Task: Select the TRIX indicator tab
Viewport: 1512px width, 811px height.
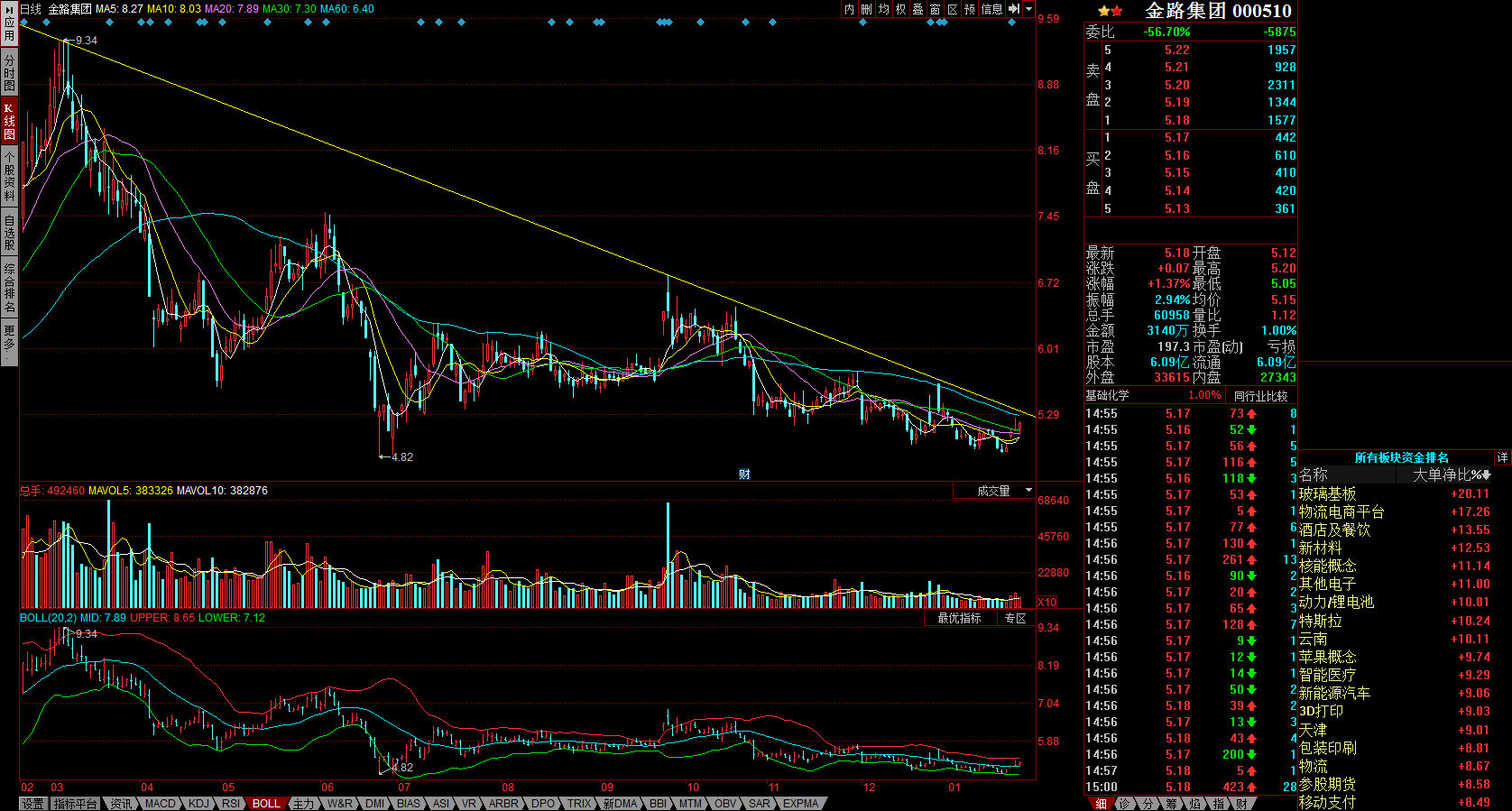Action: 579,804
